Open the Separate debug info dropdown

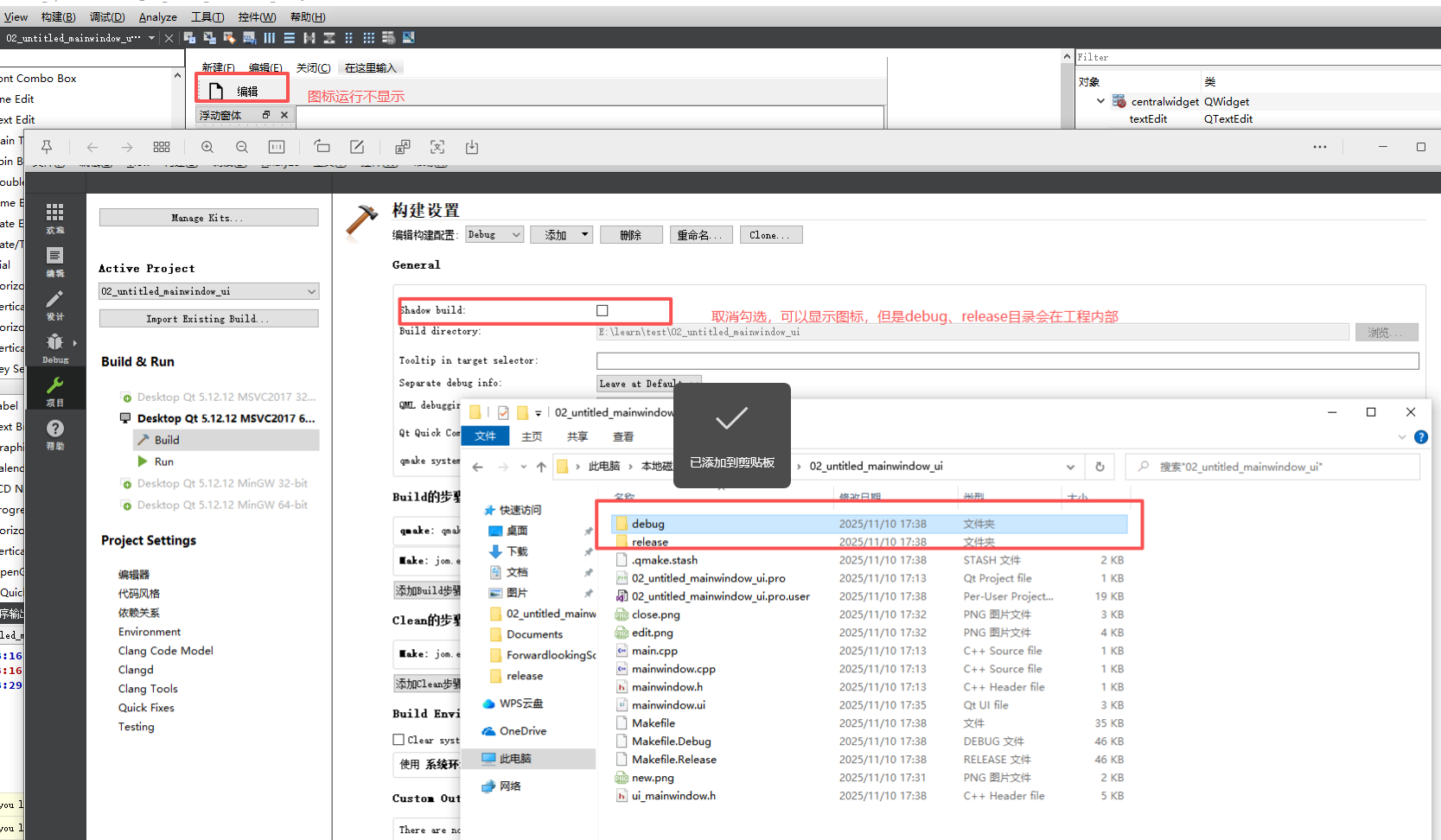click(x=648, y=384)
